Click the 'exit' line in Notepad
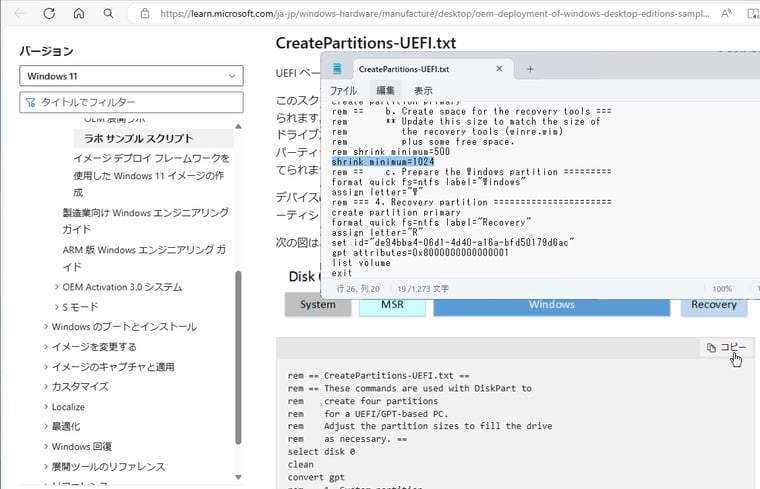This screenshot has height=489, width=760. (x=342, y=273)
